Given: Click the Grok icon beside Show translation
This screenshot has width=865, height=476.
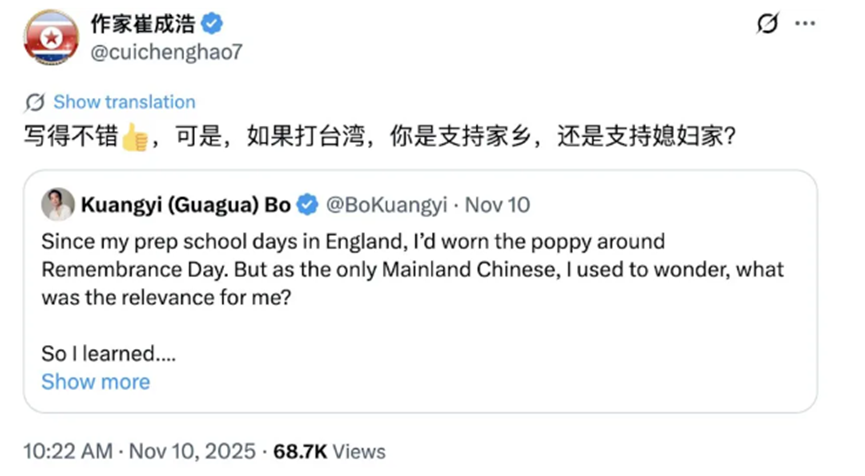Looking at the screenshot, I should (x=35, y=102).
